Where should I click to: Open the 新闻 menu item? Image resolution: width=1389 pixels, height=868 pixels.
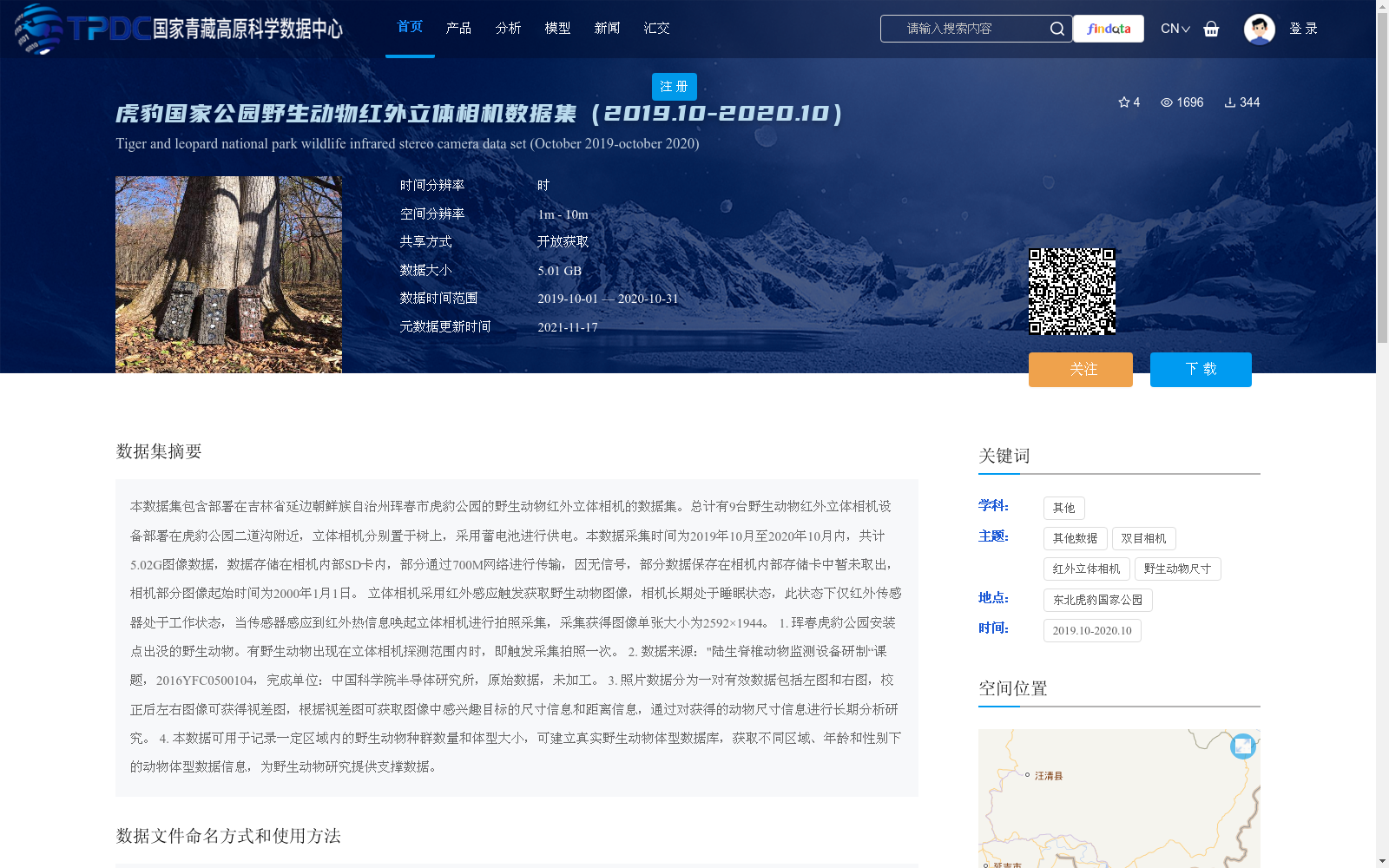(x=607, y=27)
